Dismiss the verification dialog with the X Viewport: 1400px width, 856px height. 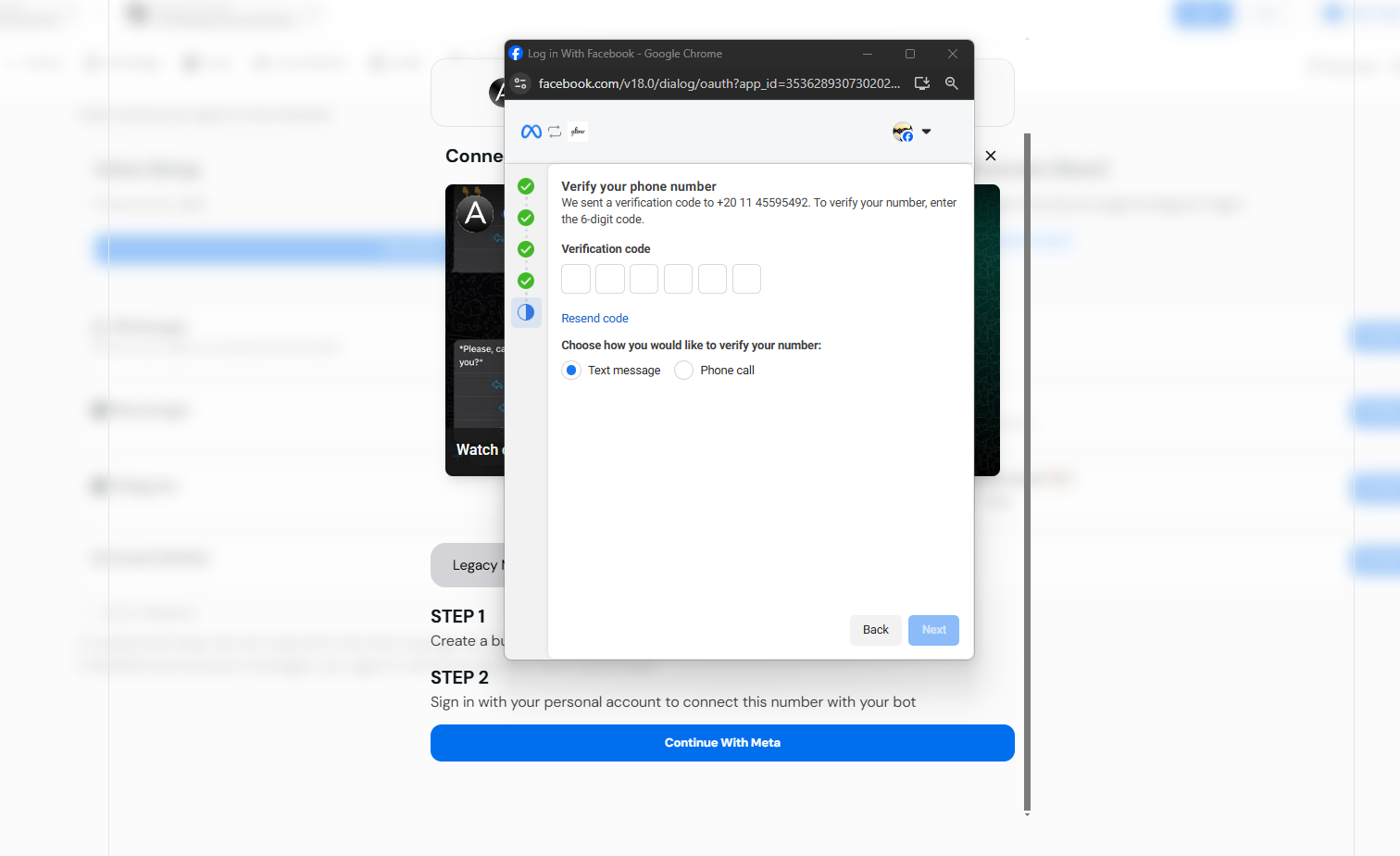990,156
